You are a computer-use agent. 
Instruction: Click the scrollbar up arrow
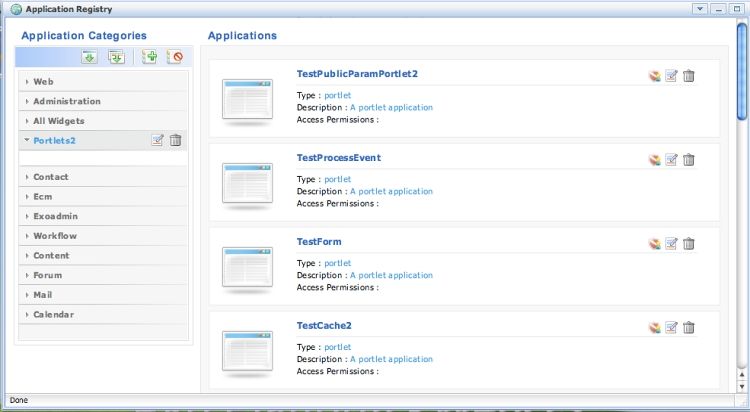point(742,375)
